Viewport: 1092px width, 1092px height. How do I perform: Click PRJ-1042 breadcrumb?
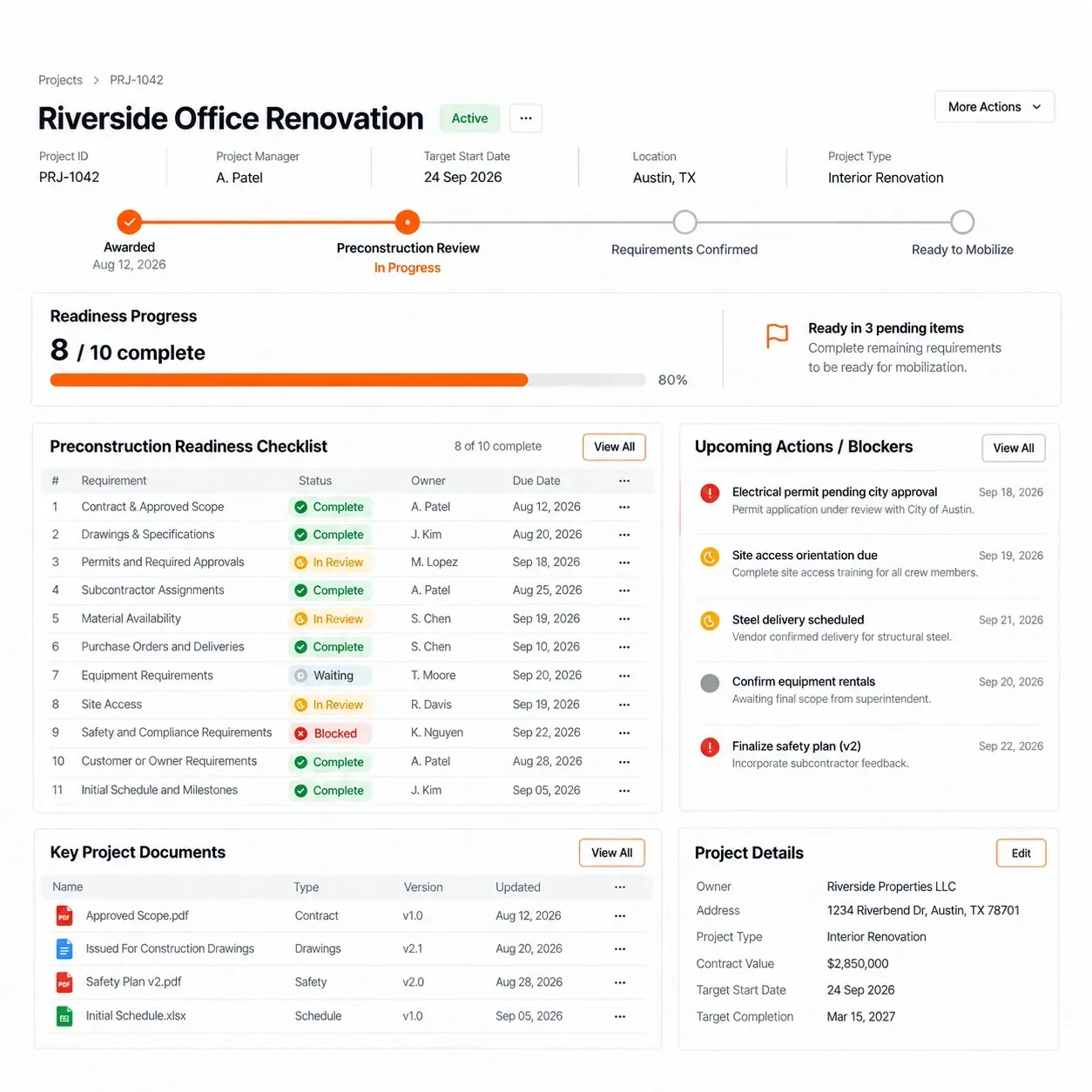pos(137,80)
